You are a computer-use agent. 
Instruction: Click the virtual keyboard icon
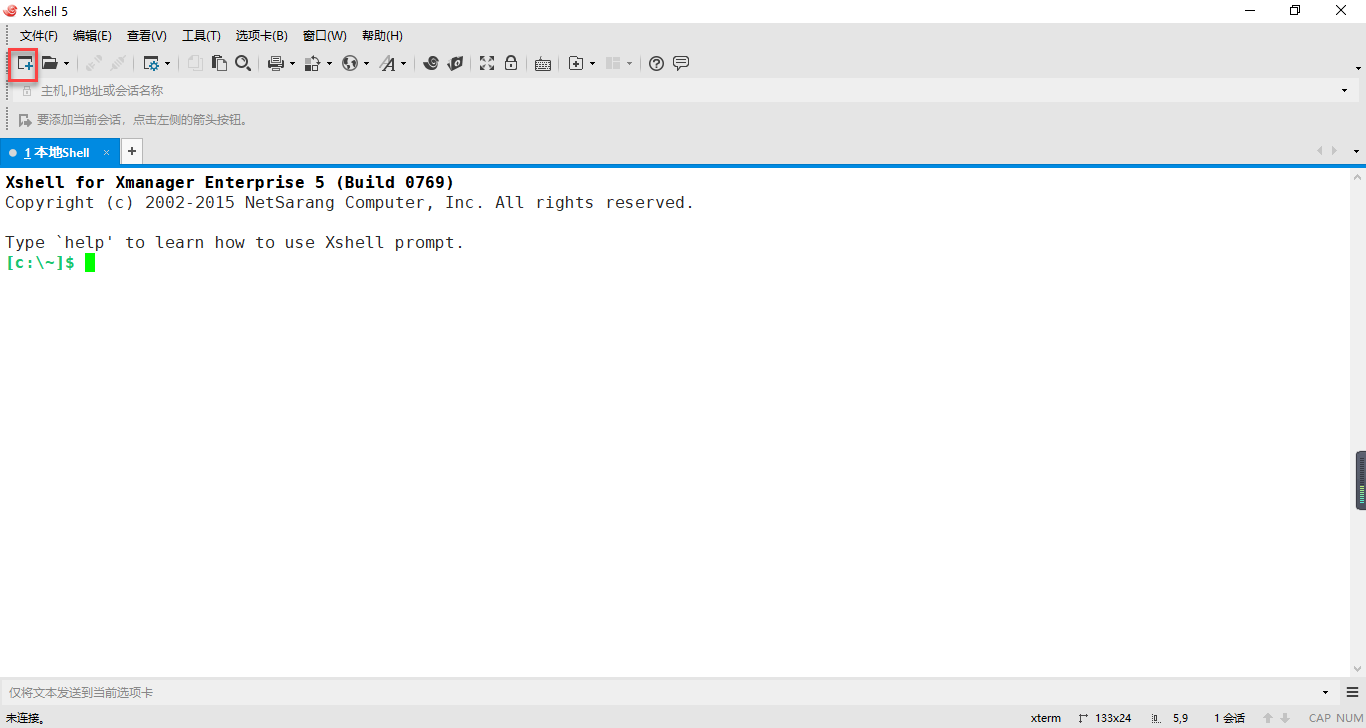coord(543,63)
